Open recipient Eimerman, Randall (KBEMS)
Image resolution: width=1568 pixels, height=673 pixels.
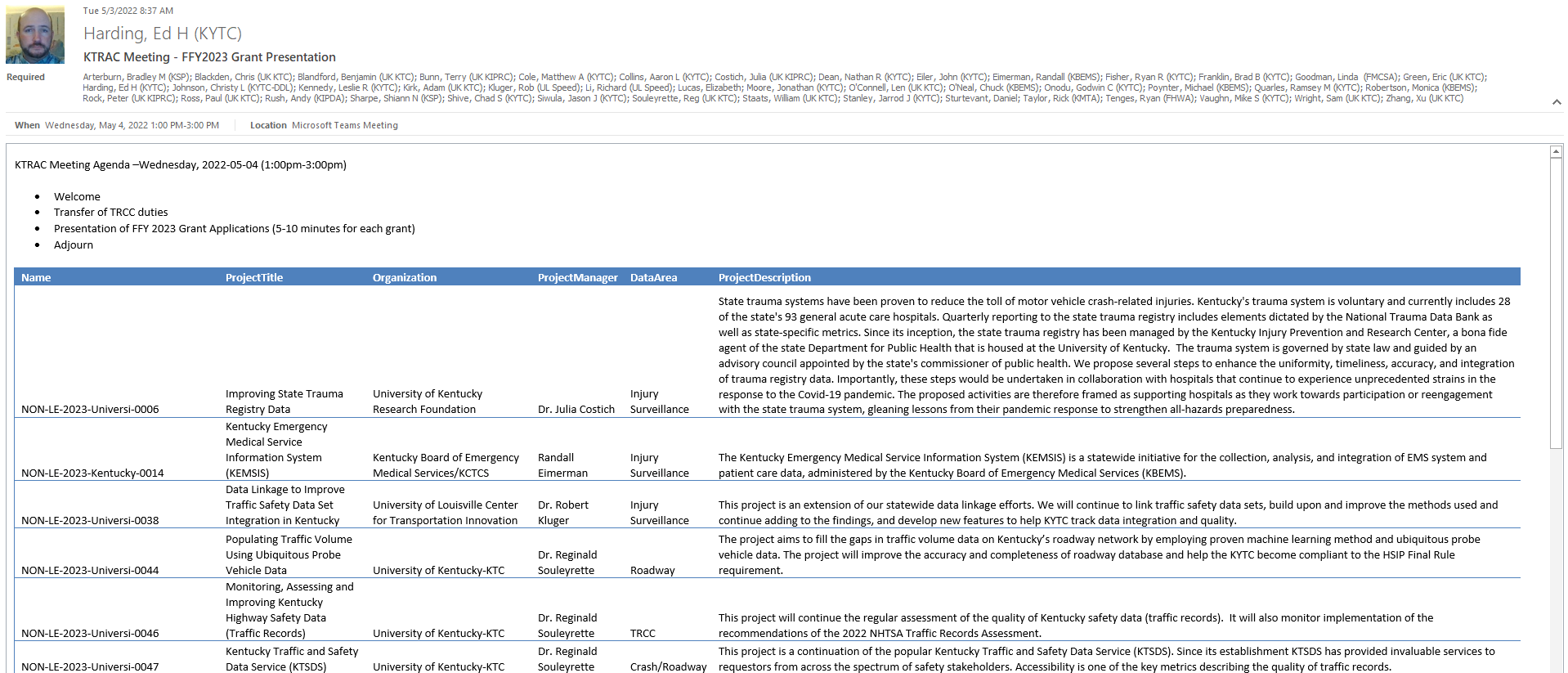click(x=1046, y=77)
